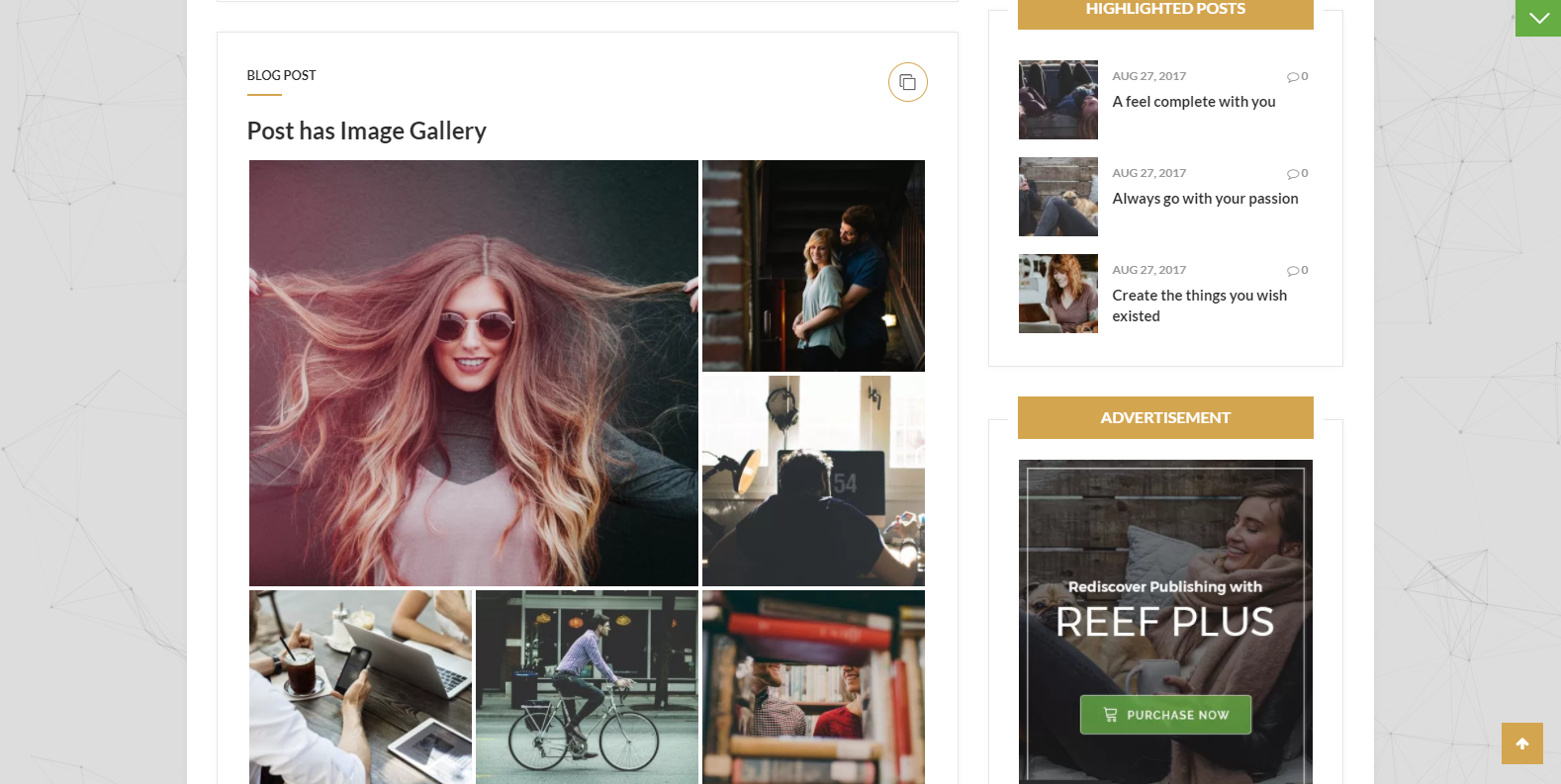View the coffee and laptop gallery image
Screen dimensions: 1561x784
coord(360,687)
